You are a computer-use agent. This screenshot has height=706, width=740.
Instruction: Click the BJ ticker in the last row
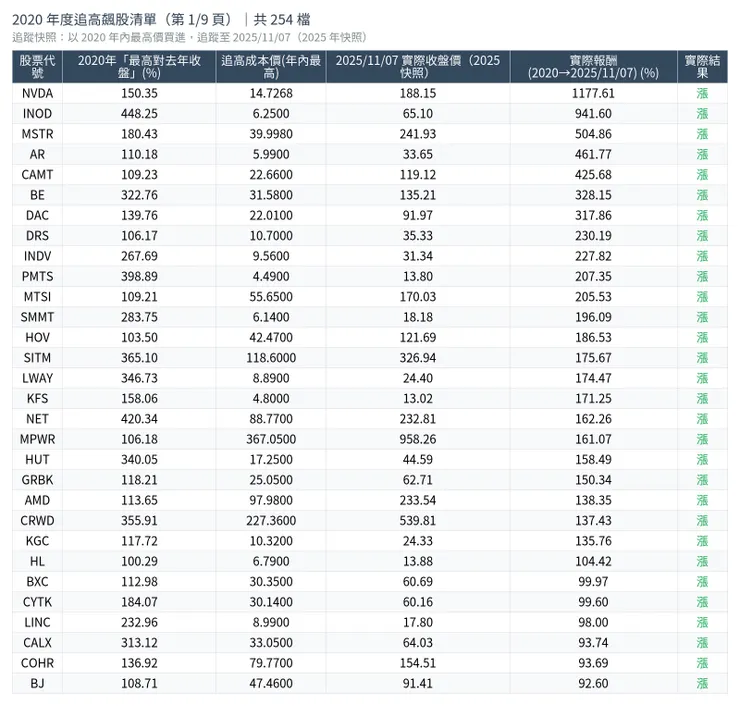coord(37,683)
